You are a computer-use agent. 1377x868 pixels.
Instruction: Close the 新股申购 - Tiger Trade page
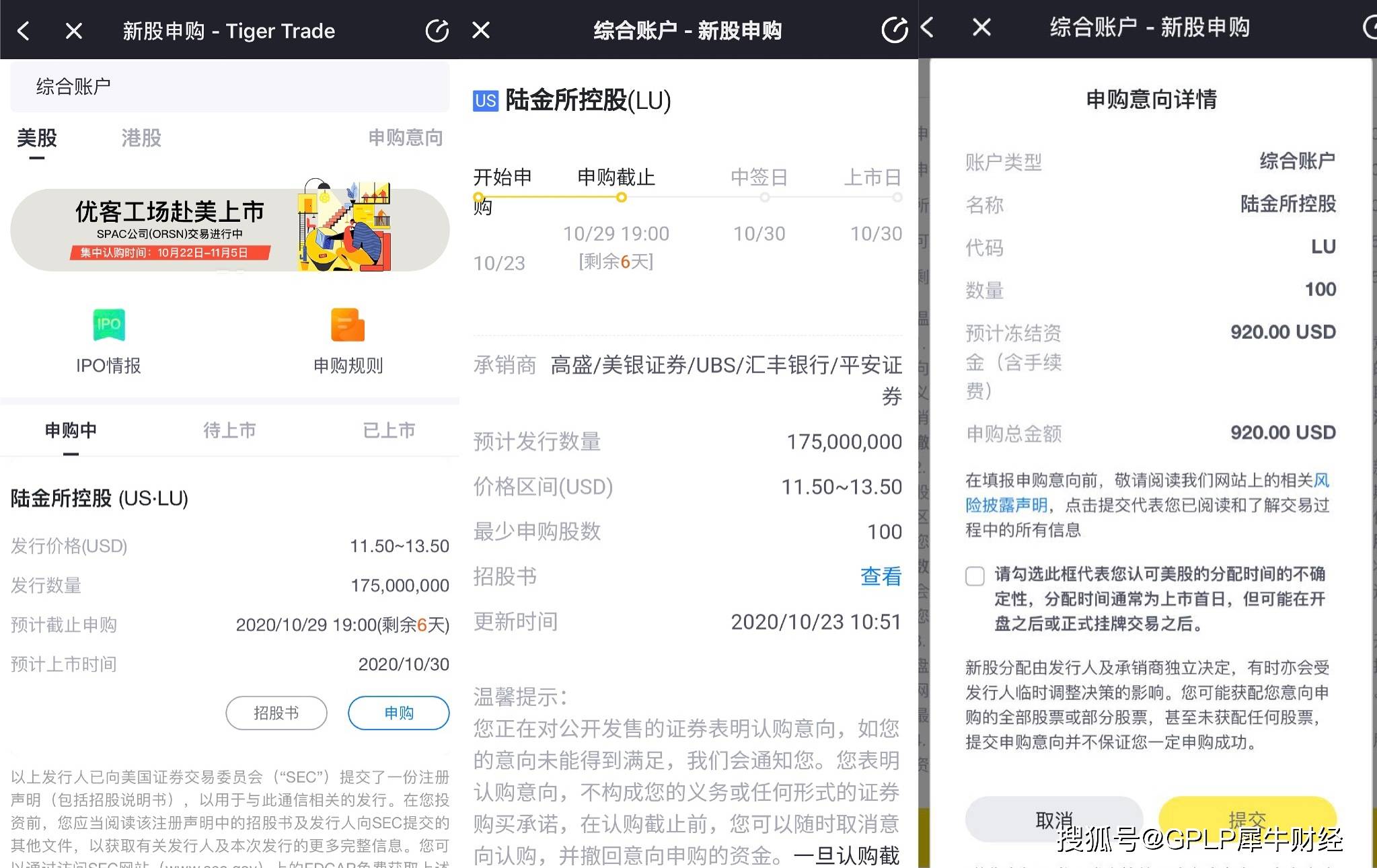[x=74, y=30]
